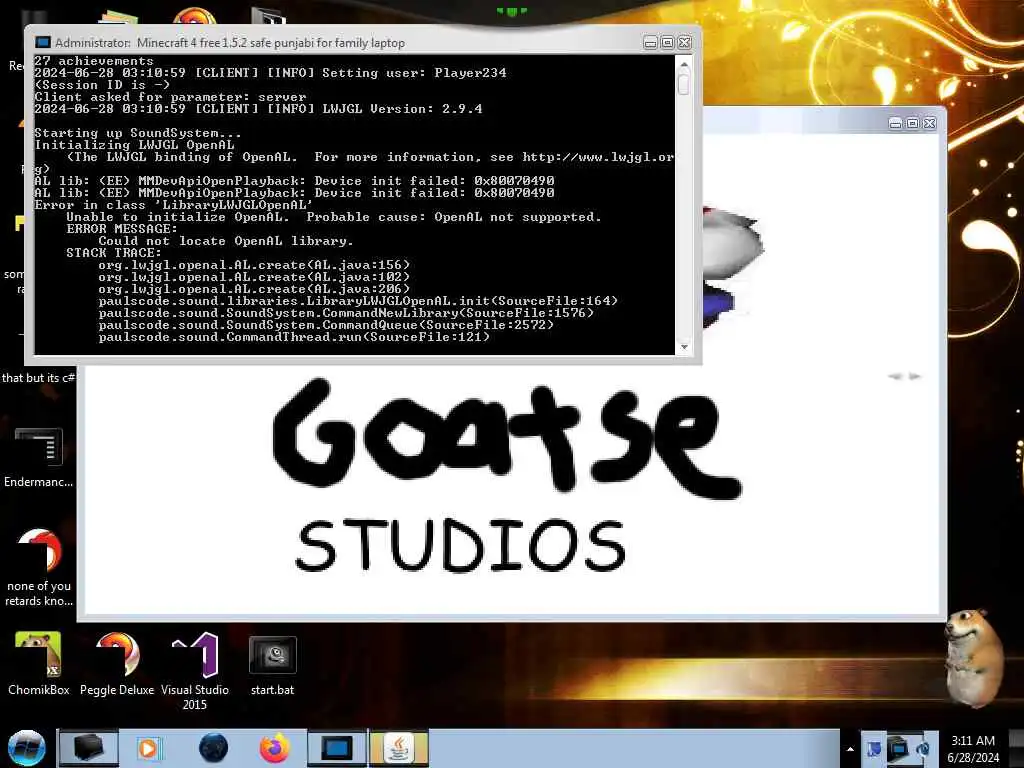1024x768 pixels.
Task: Select the start.bat file icon
Action: (272, 663)
